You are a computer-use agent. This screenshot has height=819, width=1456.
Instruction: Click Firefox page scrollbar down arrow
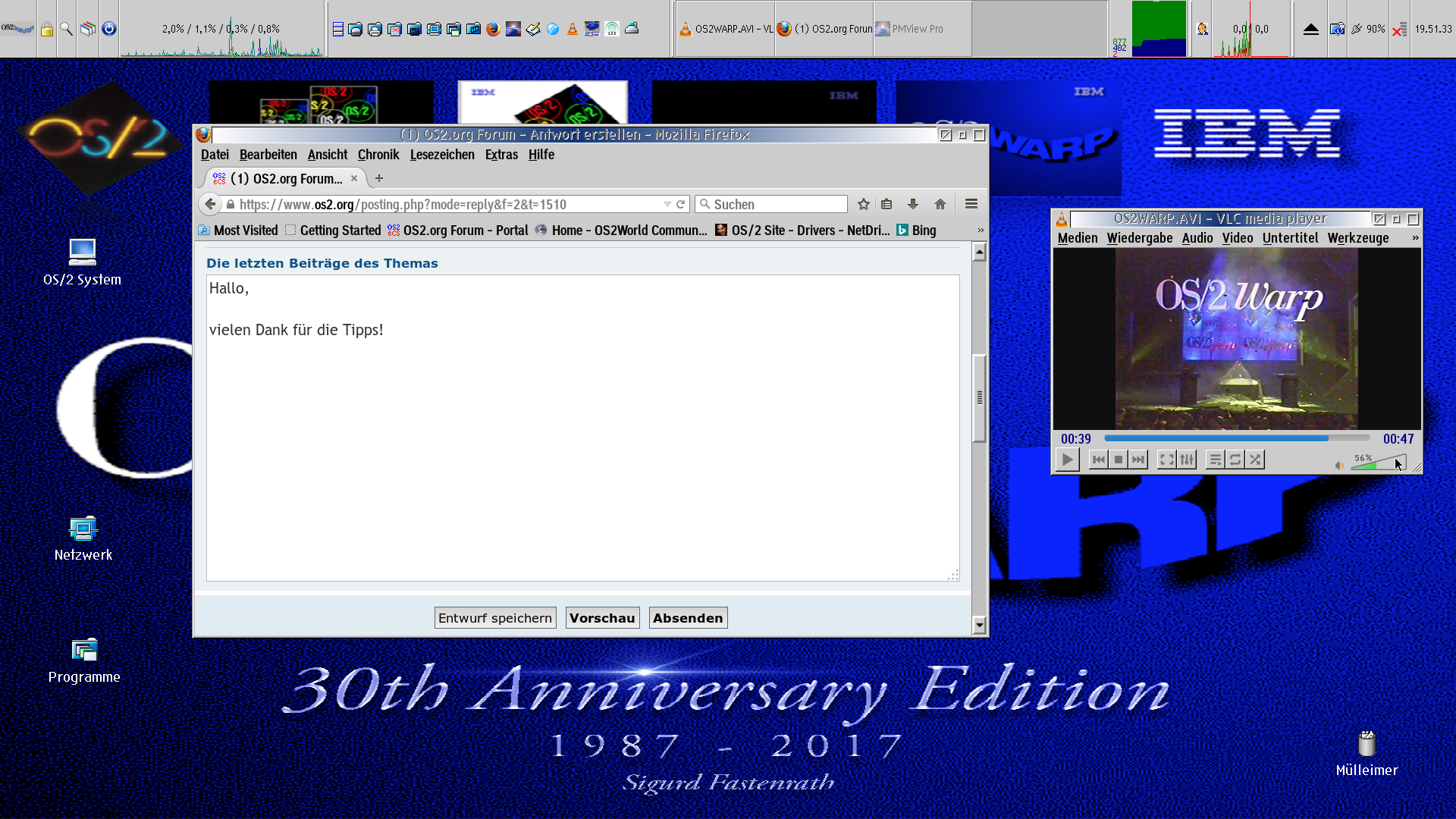[x=979, y=626]
